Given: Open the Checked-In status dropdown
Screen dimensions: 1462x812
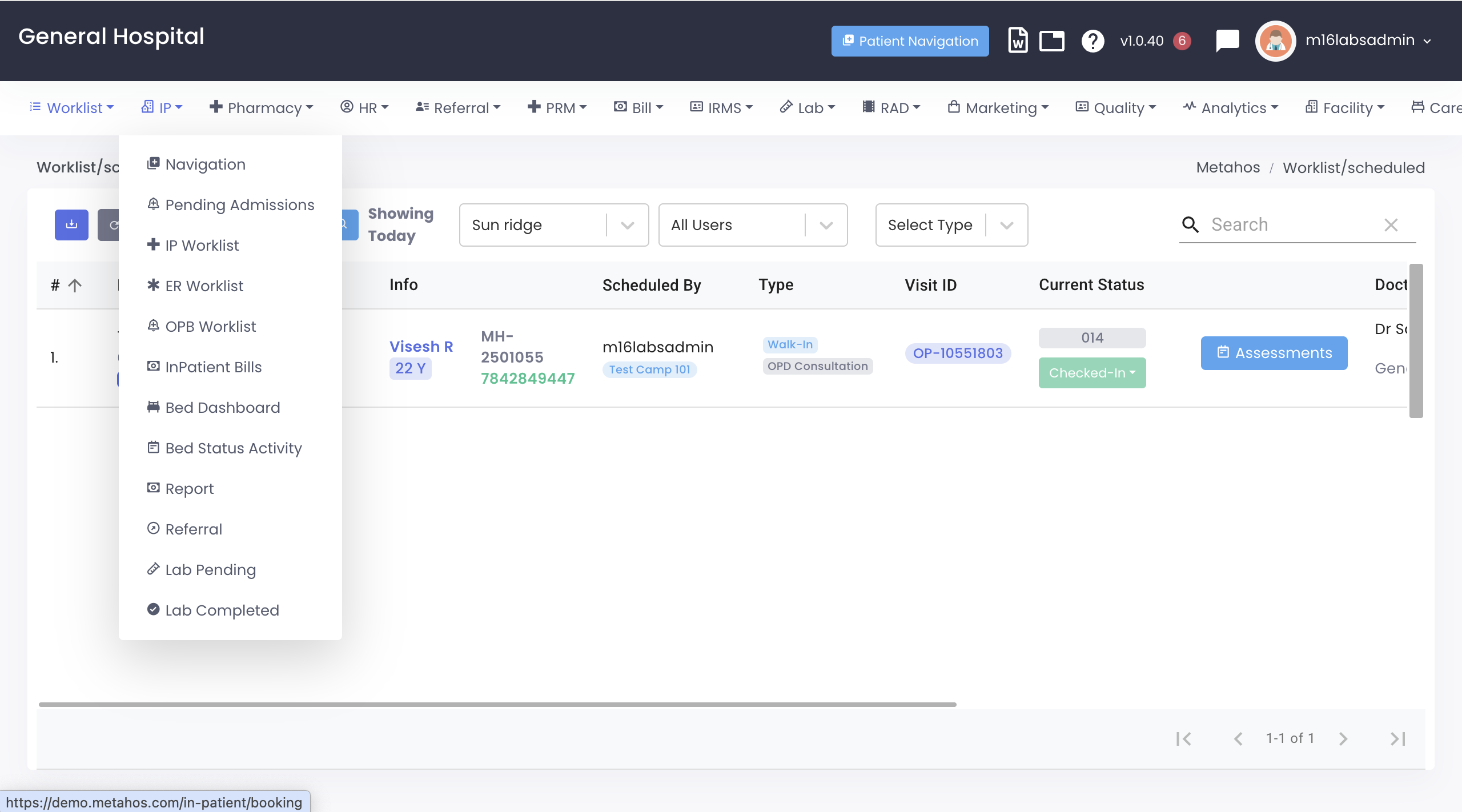Looking at the screenshot, I should 1091,373.
